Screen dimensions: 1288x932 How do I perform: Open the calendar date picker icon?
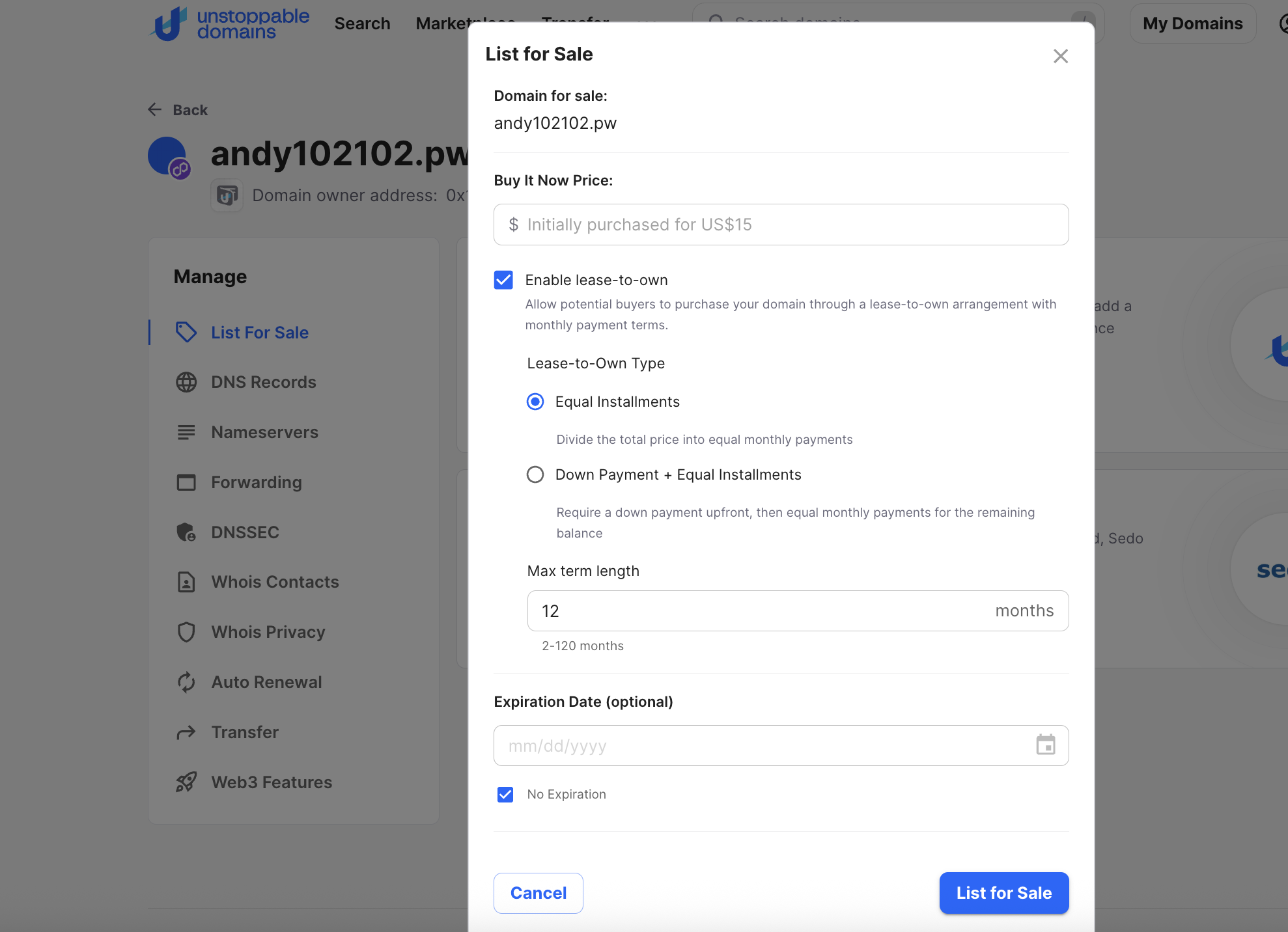coord(1045,745)
